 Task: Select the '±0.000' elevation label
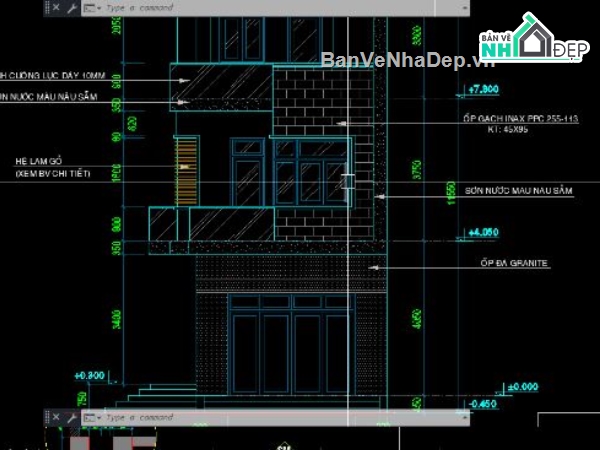[523, 387]
